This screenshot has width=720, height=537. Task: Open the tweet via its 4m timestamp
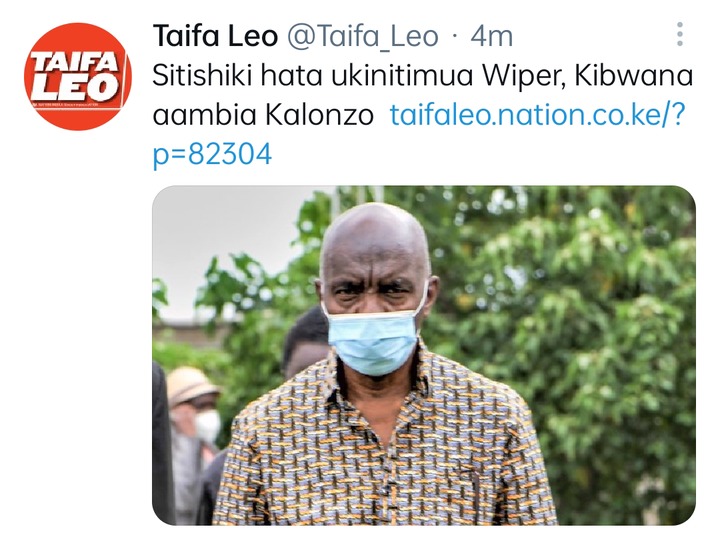tap(491, 36)
